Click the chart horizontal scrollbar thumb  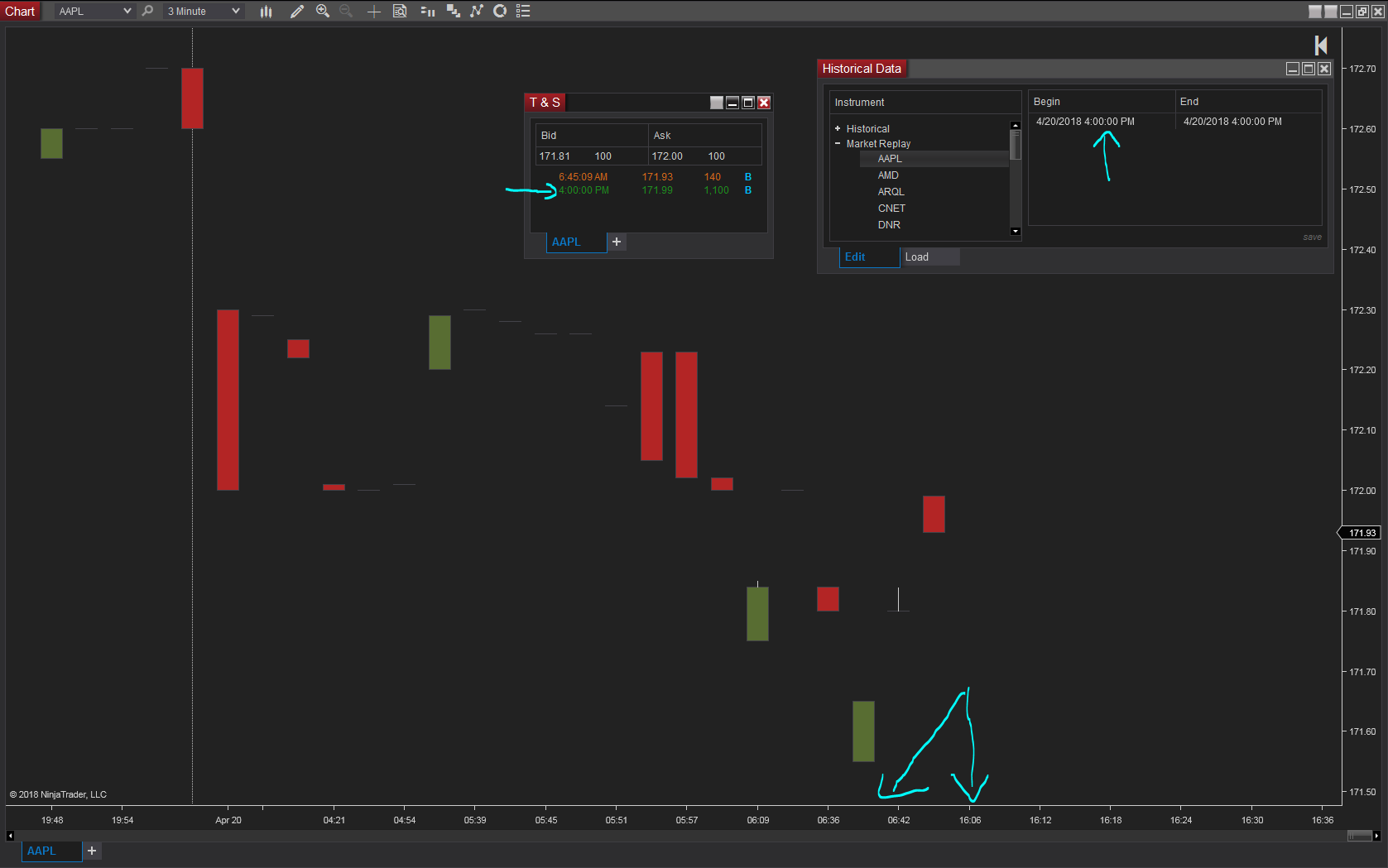pos(1359,836)
